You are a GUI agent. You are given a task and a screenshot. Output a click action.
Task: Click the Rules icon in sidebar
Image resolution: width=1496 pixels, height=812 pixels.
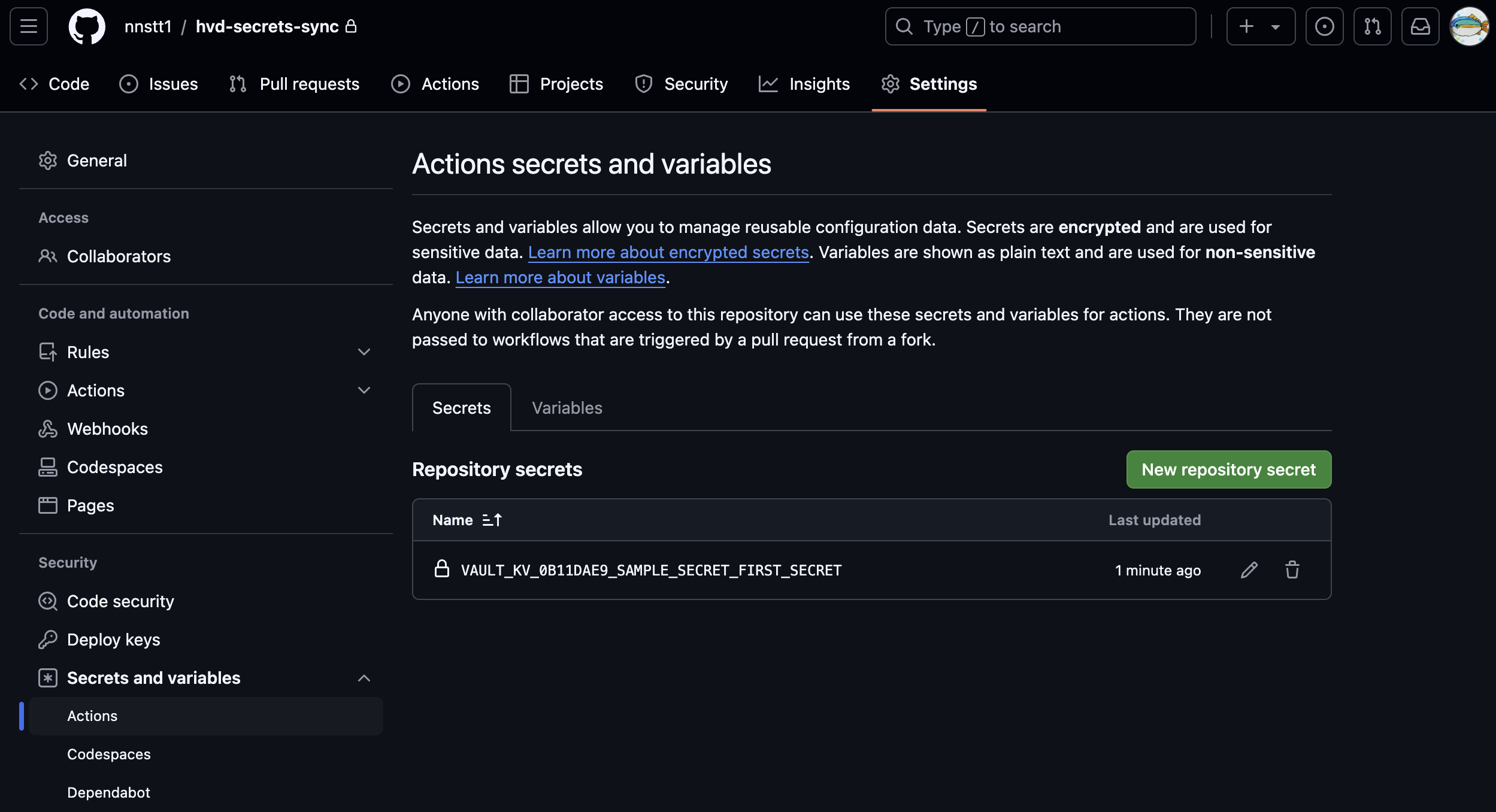pyautogui.click(x=48, y=352)
